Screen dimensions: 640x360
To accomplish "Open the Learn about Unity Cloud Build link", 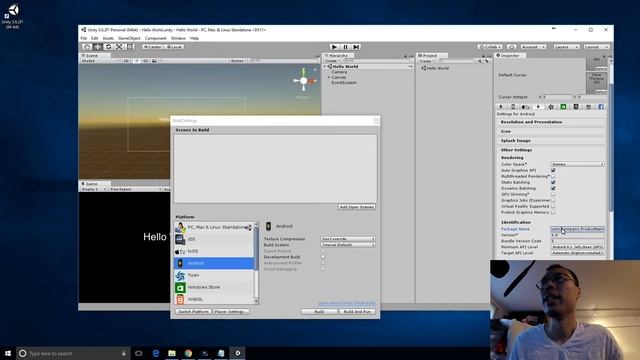I will [347, 303].
